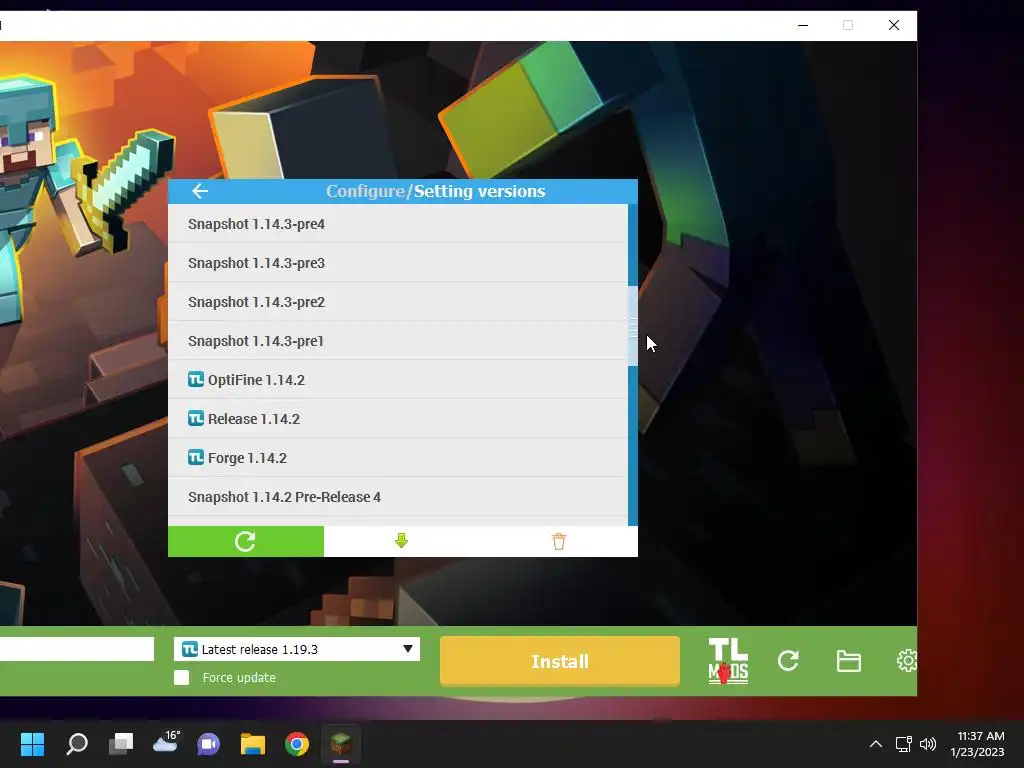This screenshot has width=1024, height=768.
Task: Enable the Force update checkbox
Action: point(182,677)
